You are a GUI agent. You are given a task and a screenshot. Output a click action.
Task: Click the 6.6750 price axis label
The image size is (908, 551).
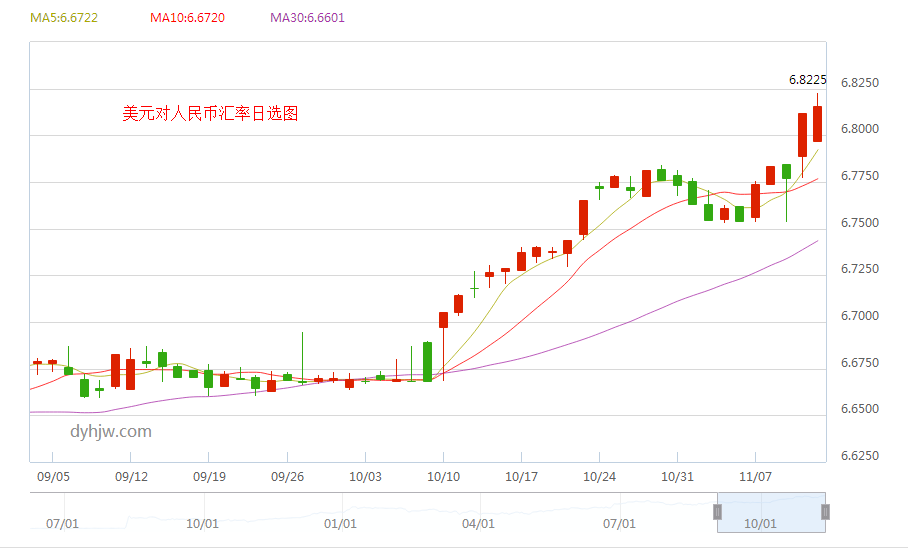[860, 363]
